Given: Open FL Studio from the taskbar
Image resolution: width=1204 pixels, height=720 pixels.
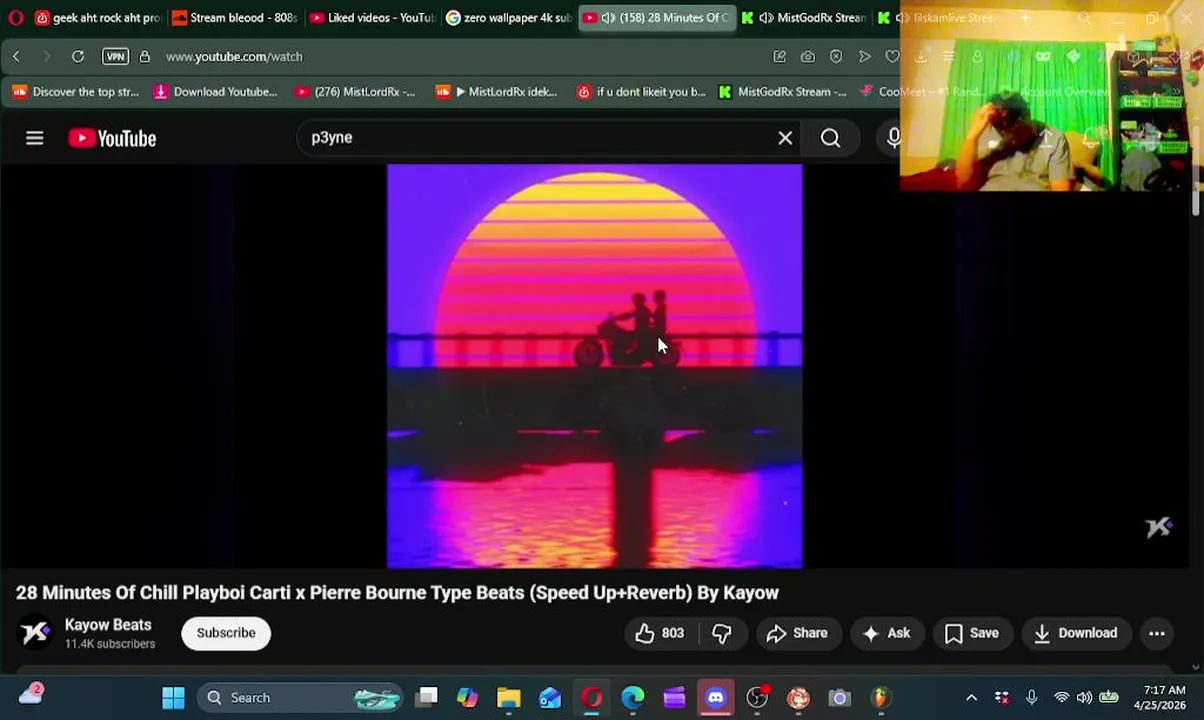Looking at the screenshot, I should click(880, 698).
